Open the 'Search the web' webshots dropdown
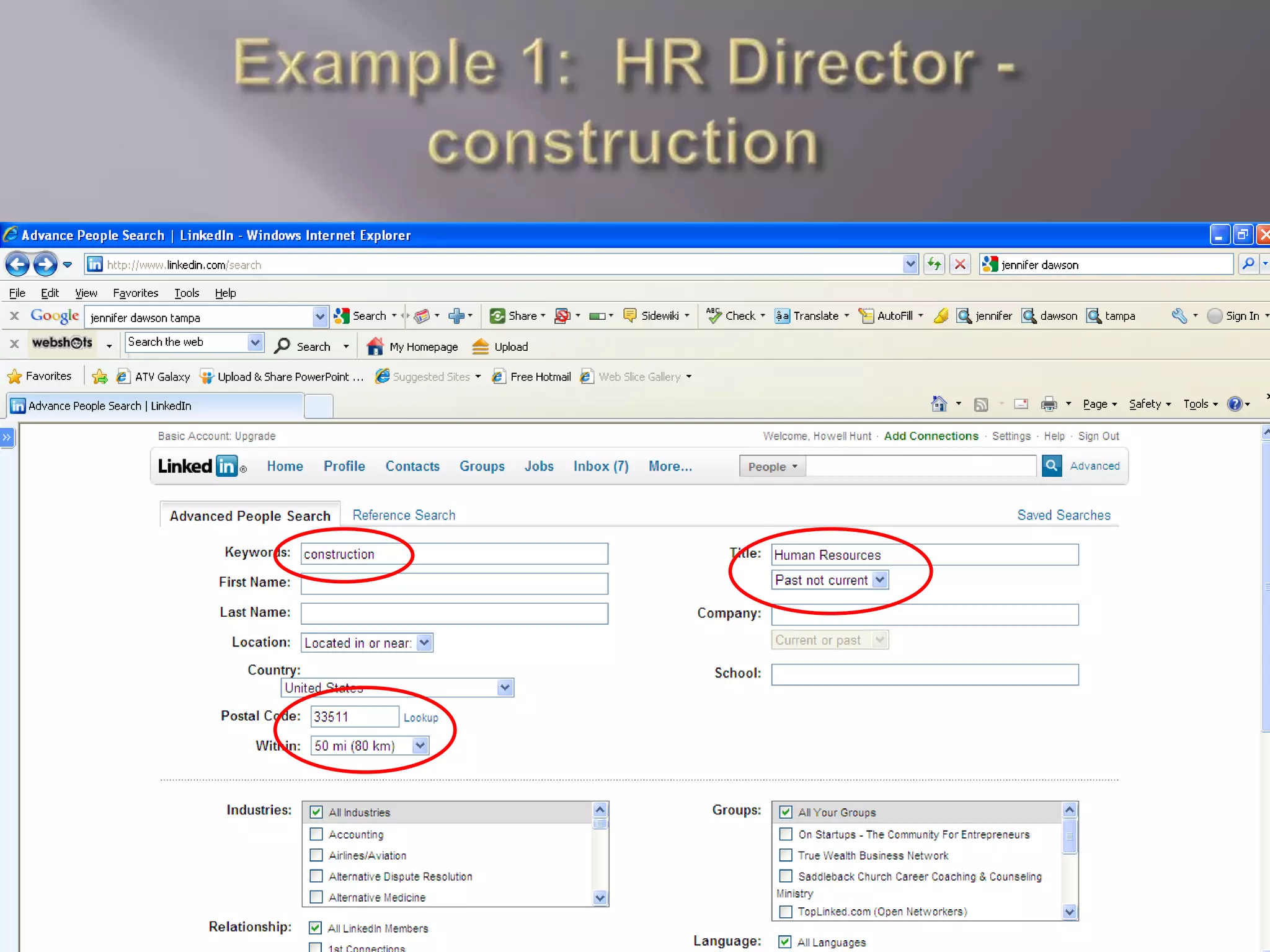Viewport: 1270px width, 952px height. 255,342
